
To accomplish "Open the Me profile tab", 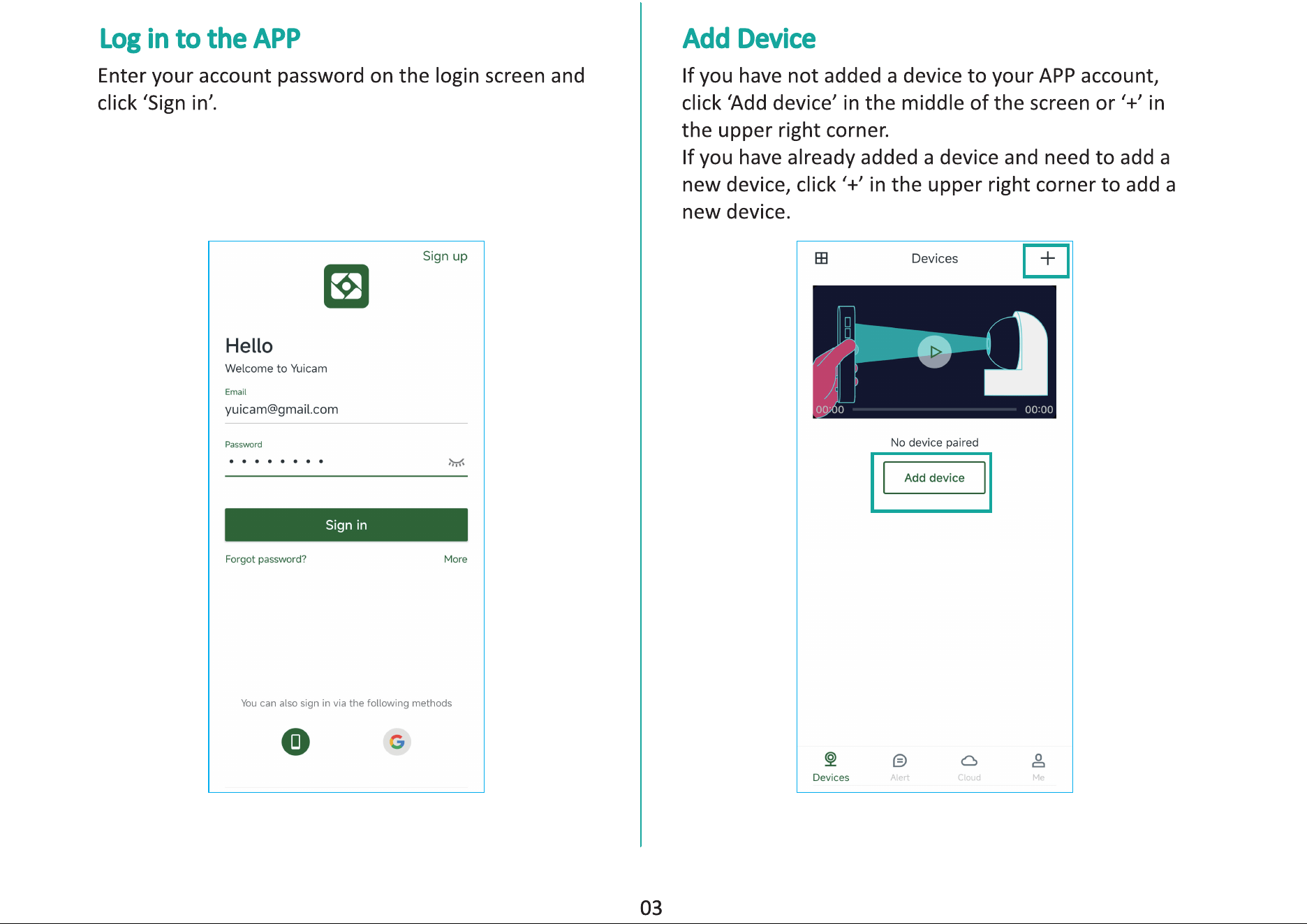I will point(1038,767).
